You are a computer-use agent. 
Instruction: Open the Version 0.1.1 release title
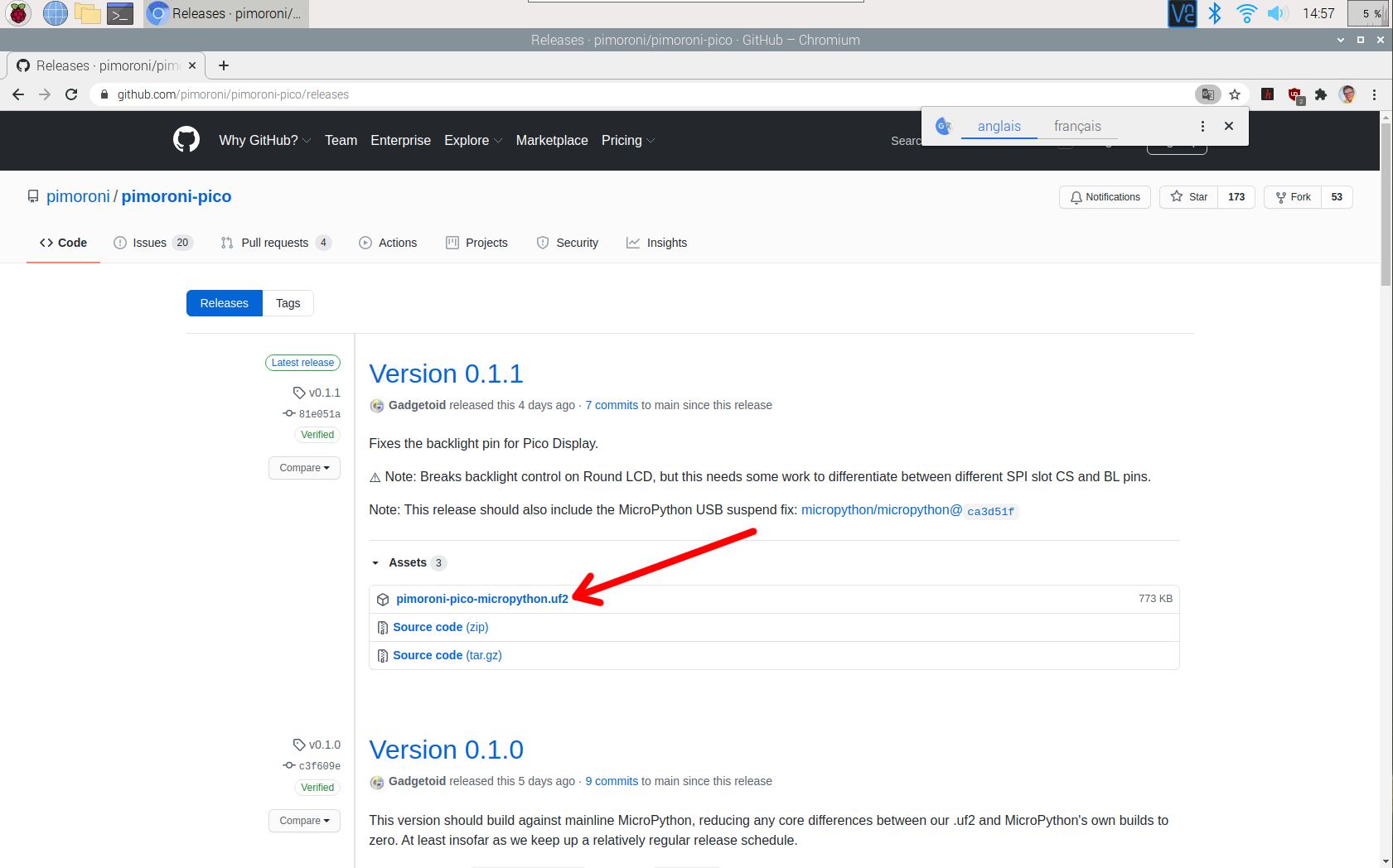point(446,374)
